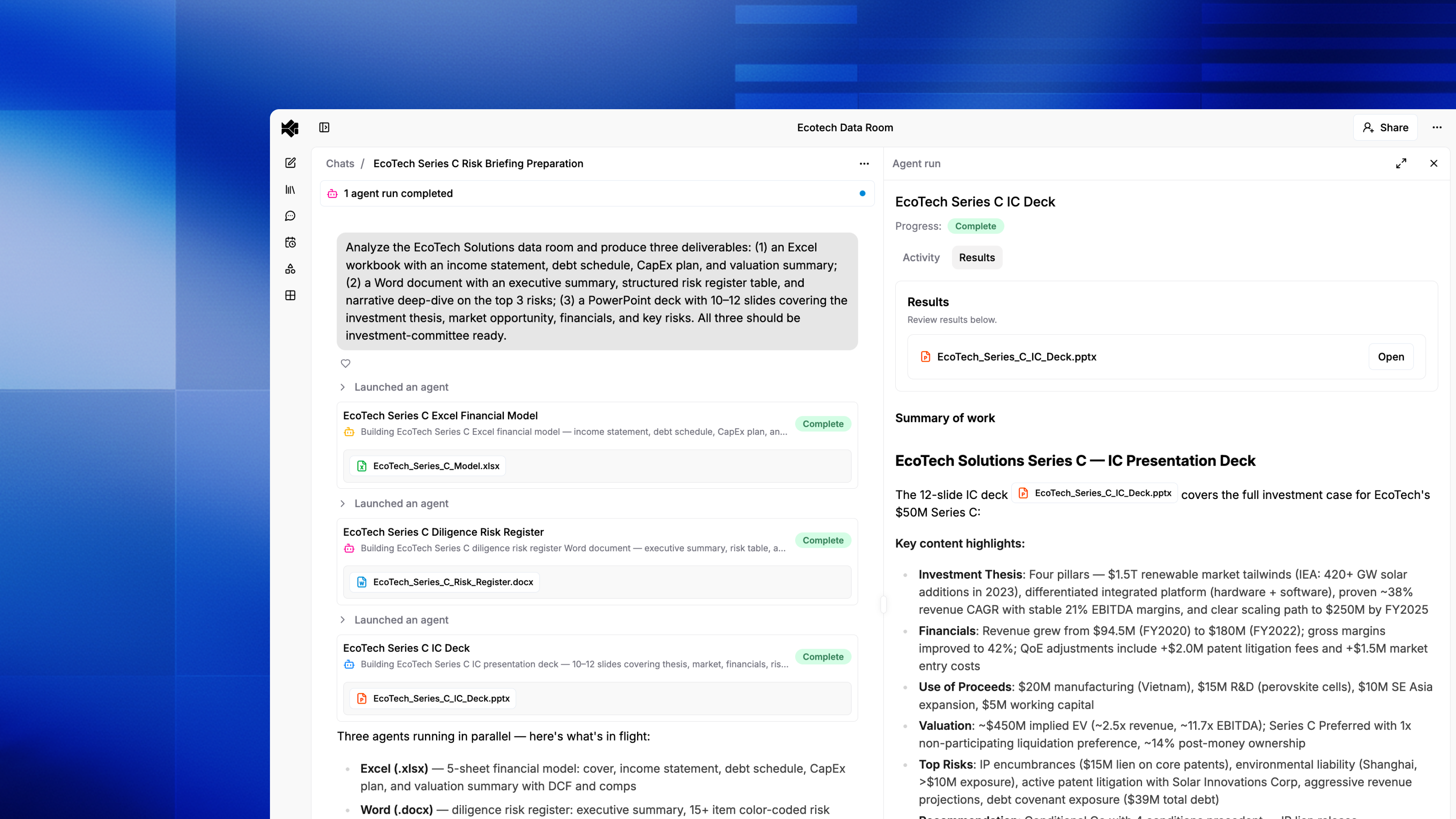Click the app logo icon
1456x819 pixels.
coord(290,128)
